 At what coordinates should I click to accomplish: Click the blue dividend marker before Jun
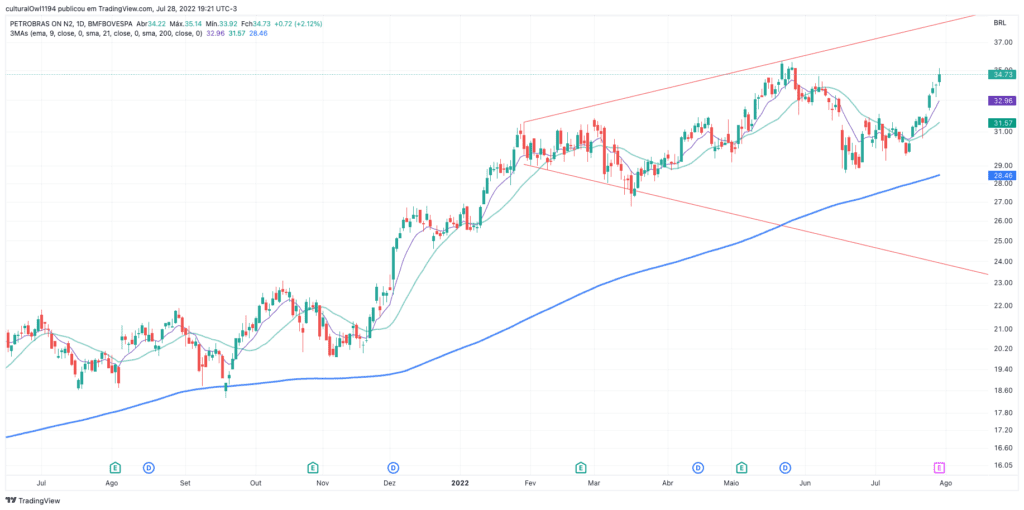tap(786, 468)
